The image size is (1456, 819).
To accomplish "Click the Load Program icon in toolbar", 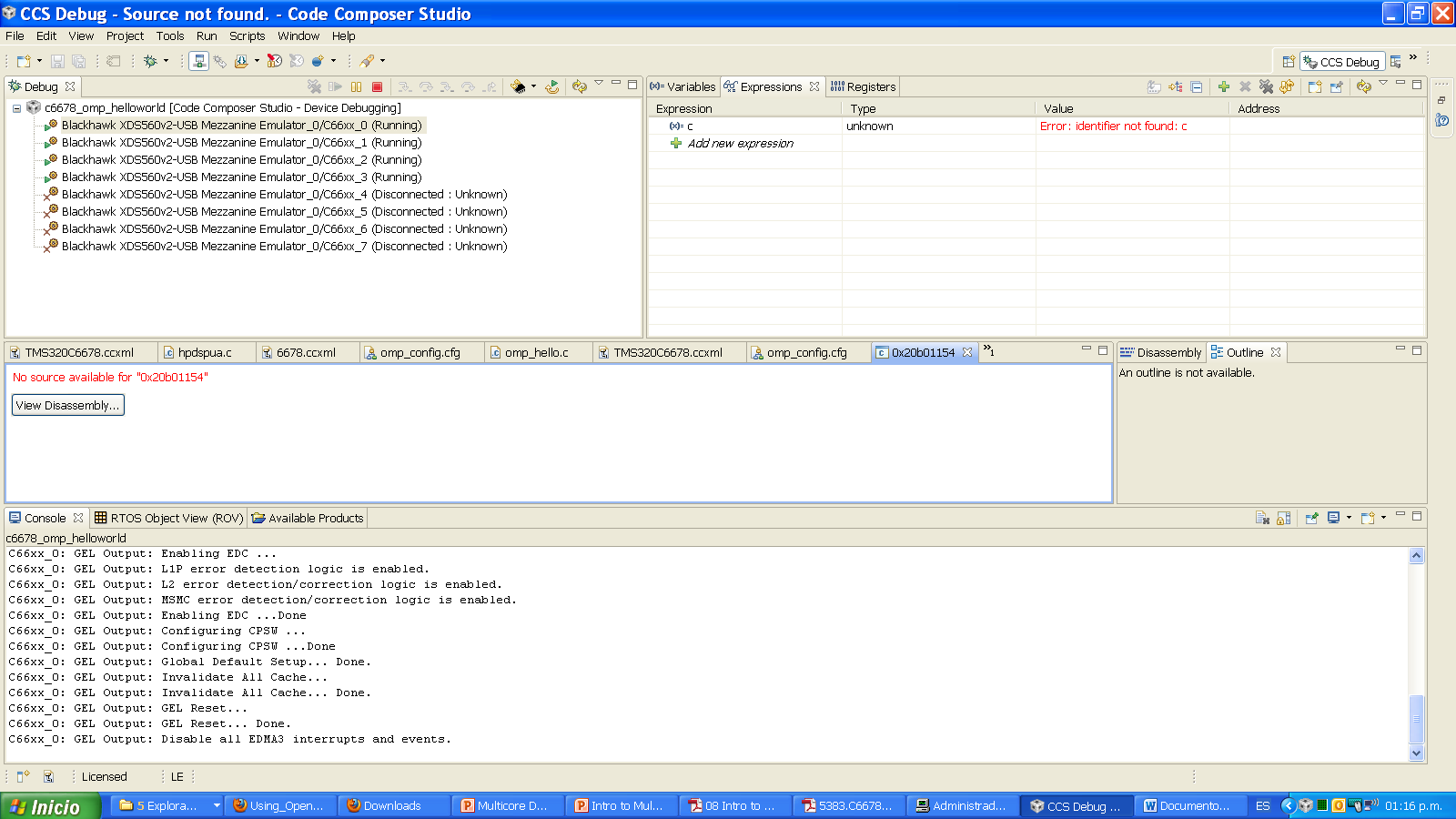I will tap(241, 61).
